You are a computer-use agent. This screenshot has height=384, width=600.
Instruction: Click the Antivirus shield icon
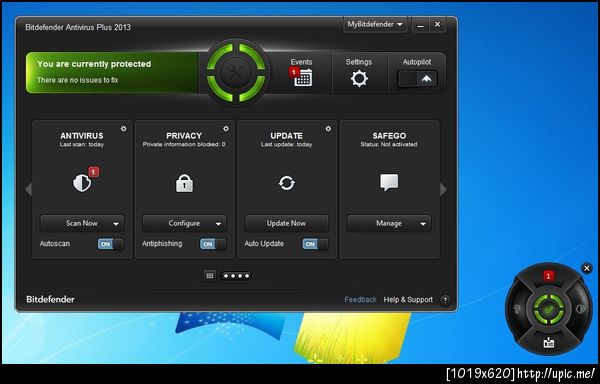click(x=82, y=183)
